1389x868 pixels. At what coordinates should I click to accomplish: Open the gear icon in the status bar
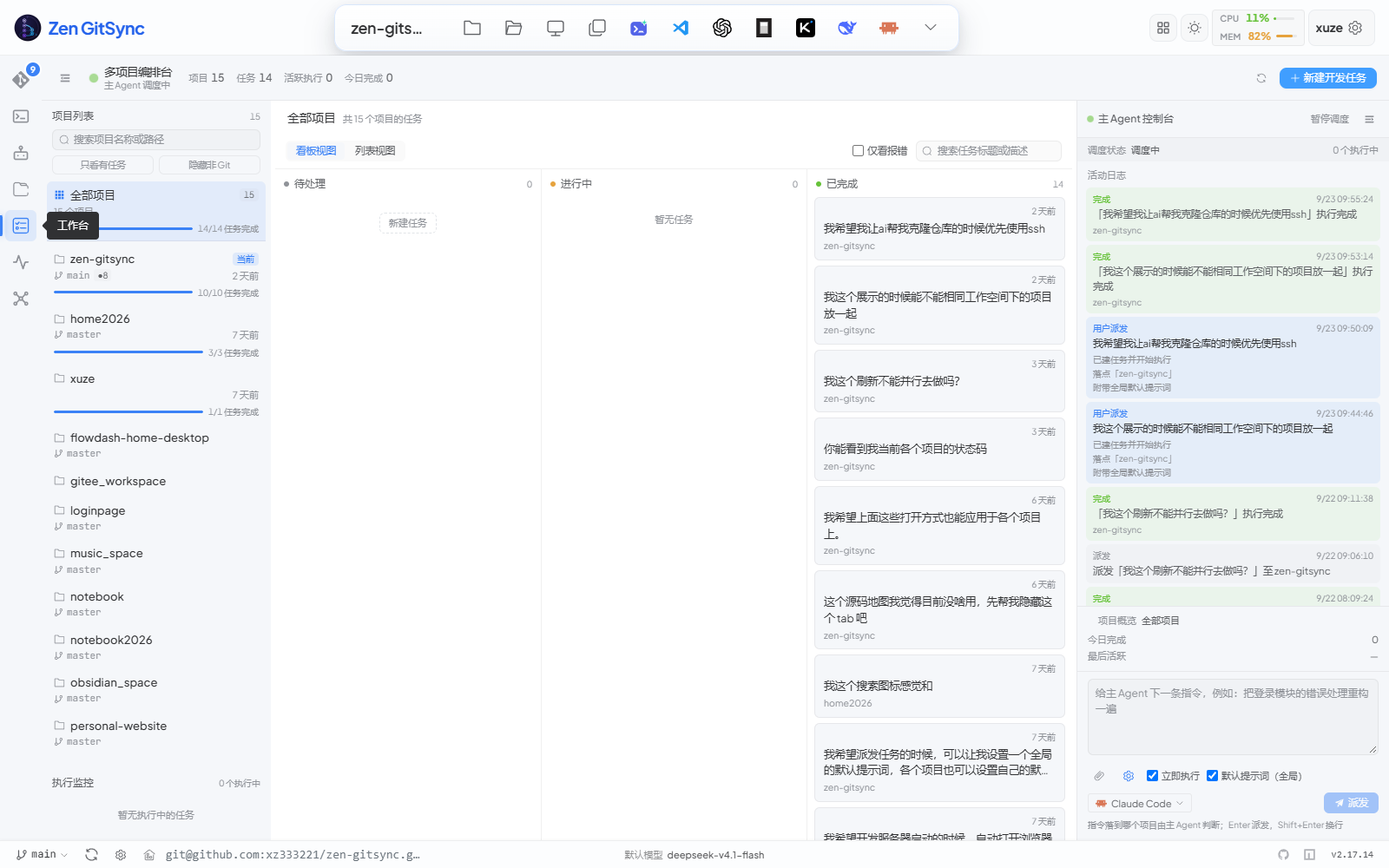[121, 855]
